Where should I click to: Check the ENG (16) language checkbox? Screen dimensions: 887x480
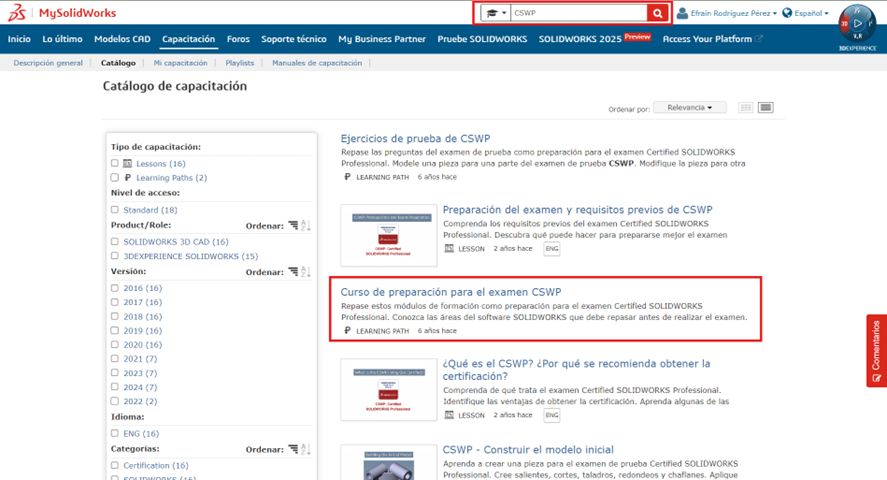[115, 433]
